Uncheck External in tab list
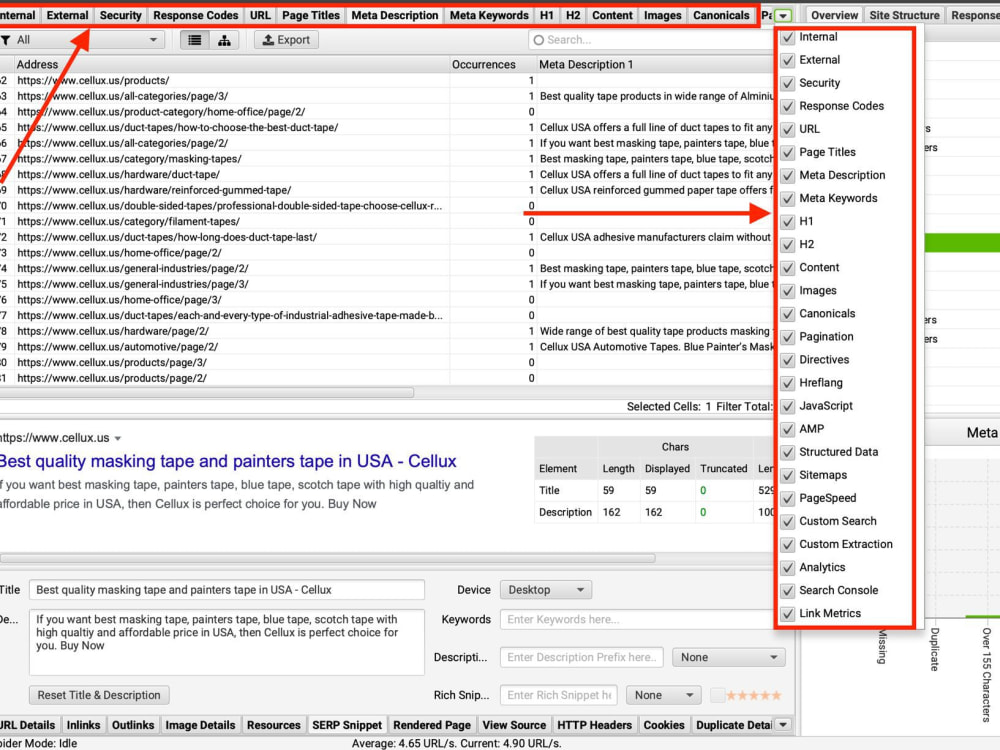1000x750 pixels. pyautogui.click(x=788, y=60)
